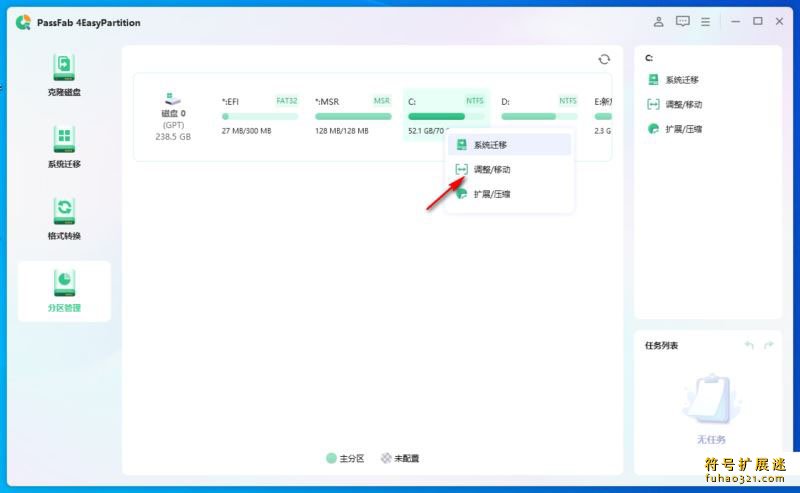Select the *:MSR partition

353,115
